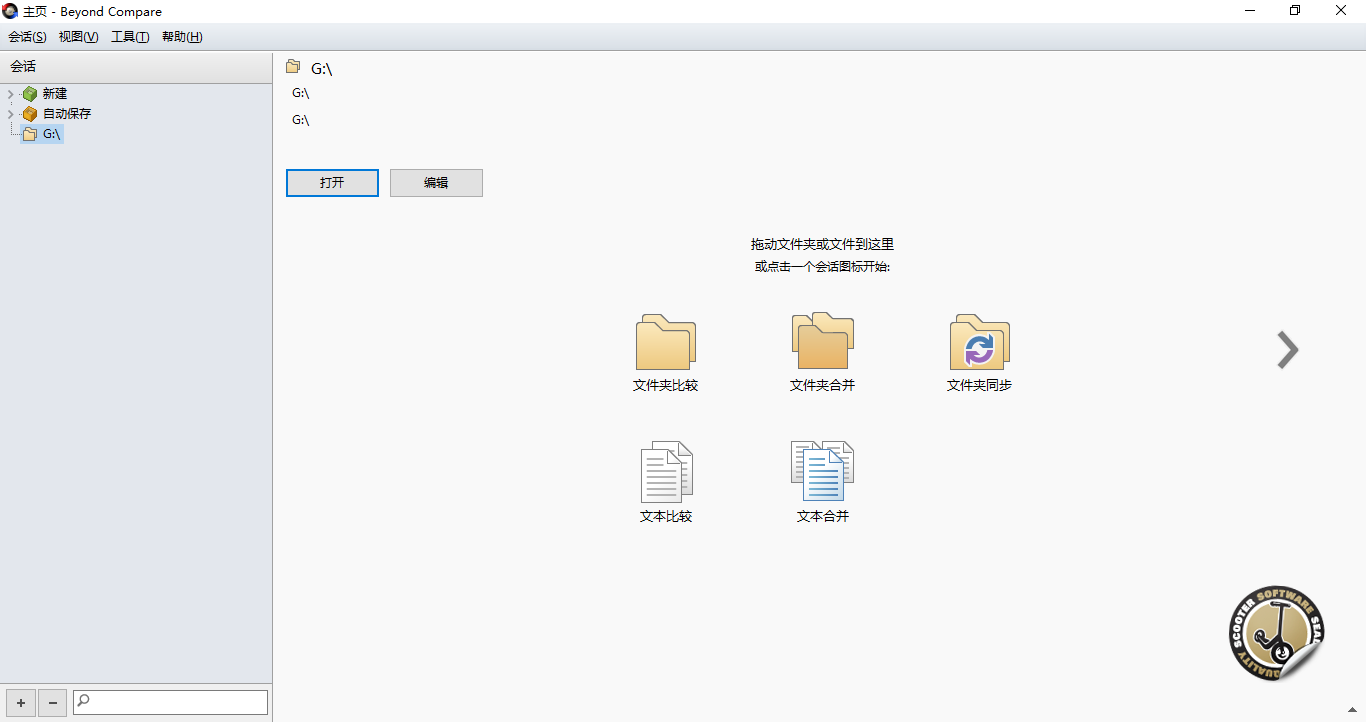Screen dimensions: 1366x722
Task: Click the 文本合并 label text
Action: coord(822,517)
